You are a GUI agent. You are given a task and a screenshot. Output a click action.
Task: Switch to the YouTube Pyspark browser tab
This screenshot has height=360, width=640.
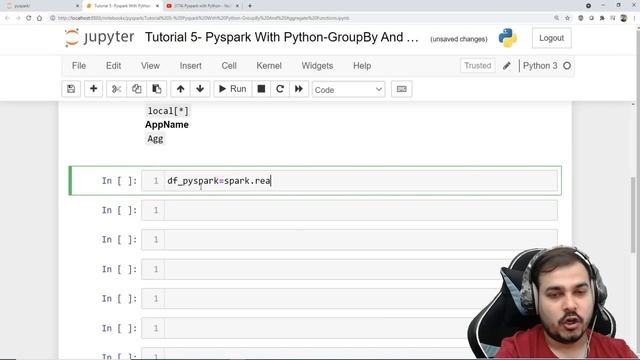click(202, 6)
